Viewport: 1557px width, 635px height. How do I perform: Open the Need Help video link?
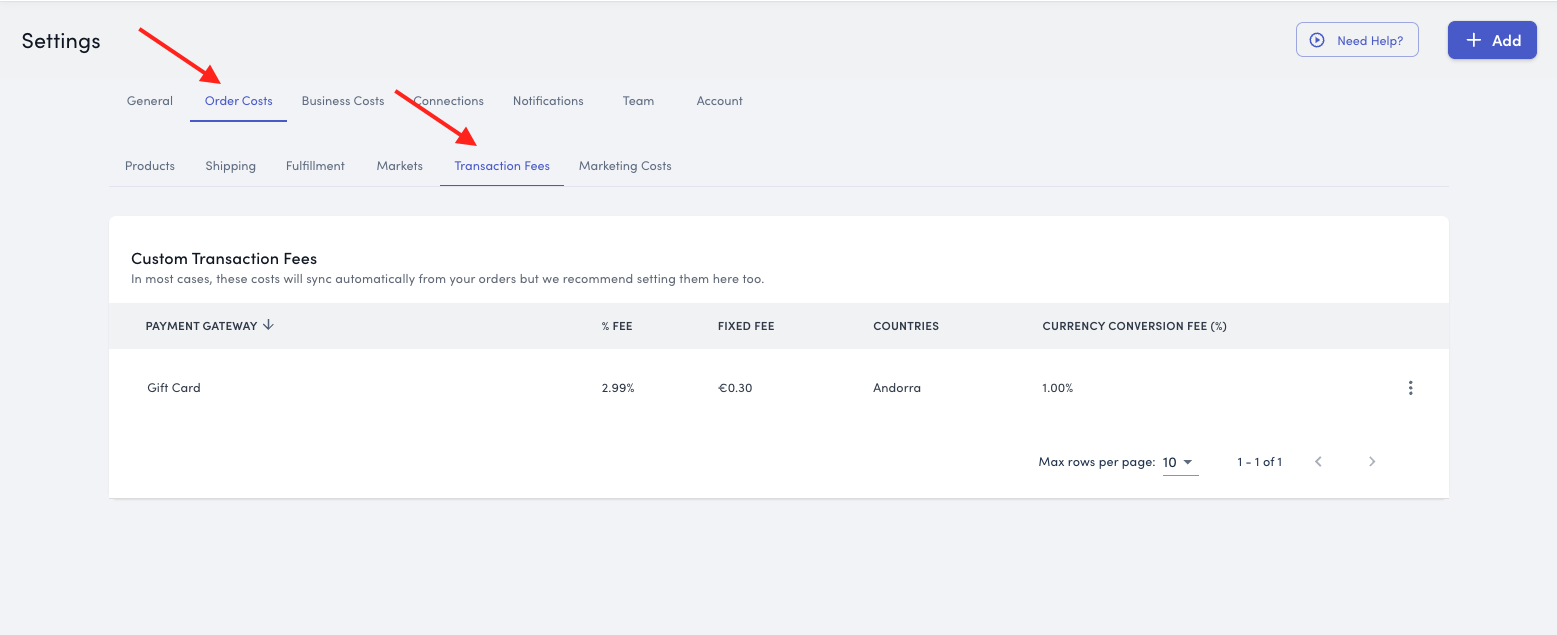click(1357, 41)
